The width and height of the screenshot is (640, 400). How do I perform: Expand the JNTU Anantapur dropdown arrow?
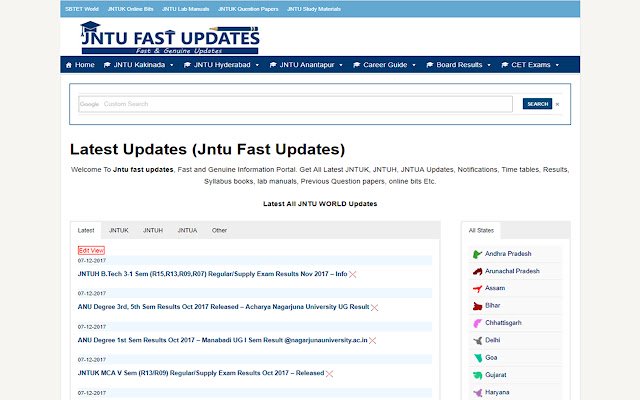[341, 65]
